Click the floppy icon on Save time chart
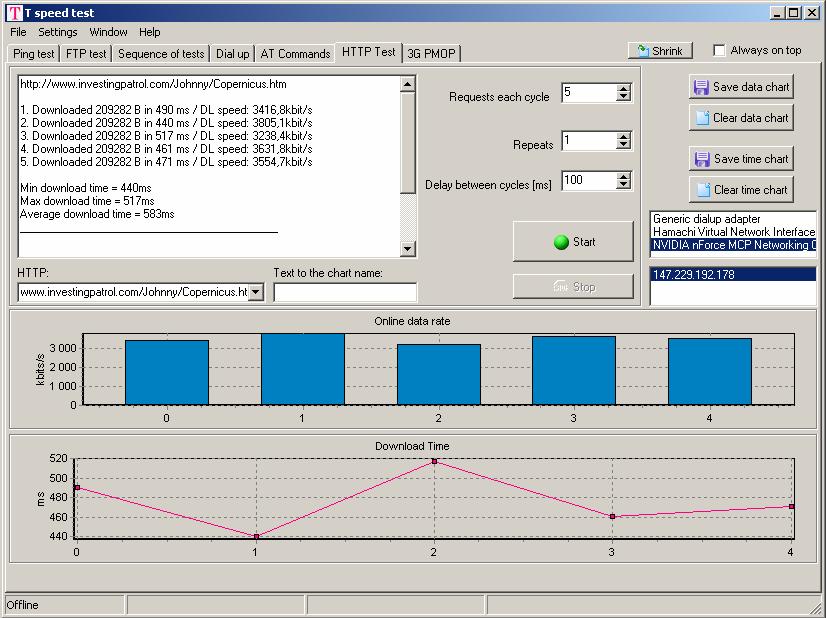This screenshot has width=826, height=618. tap(702, 159)
